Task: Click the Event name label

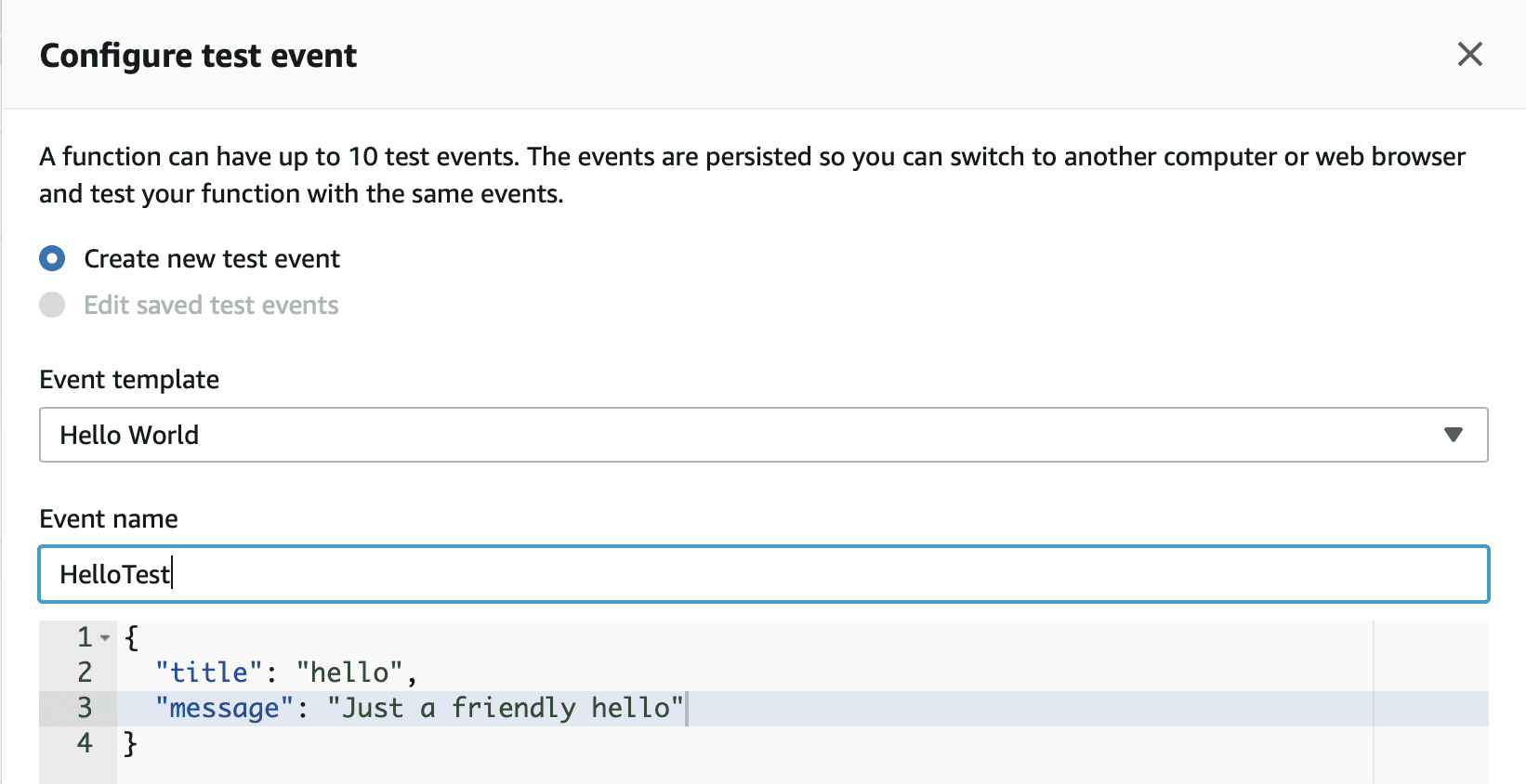Action: click(109, 518)
